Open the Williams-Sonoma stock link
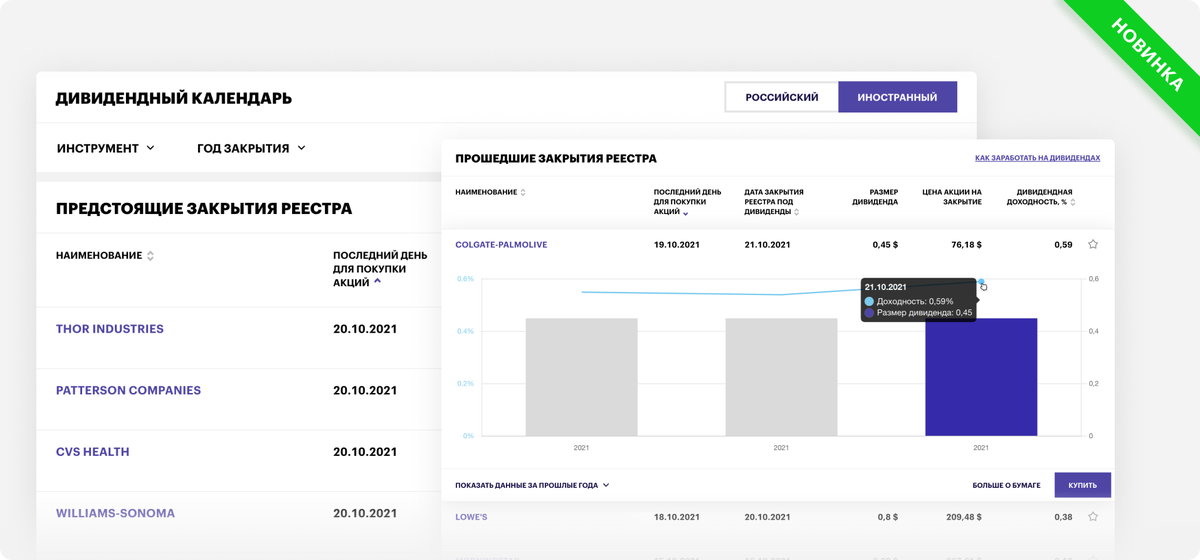The width and height of the screenshot is (1200, 560). (115, 513)
